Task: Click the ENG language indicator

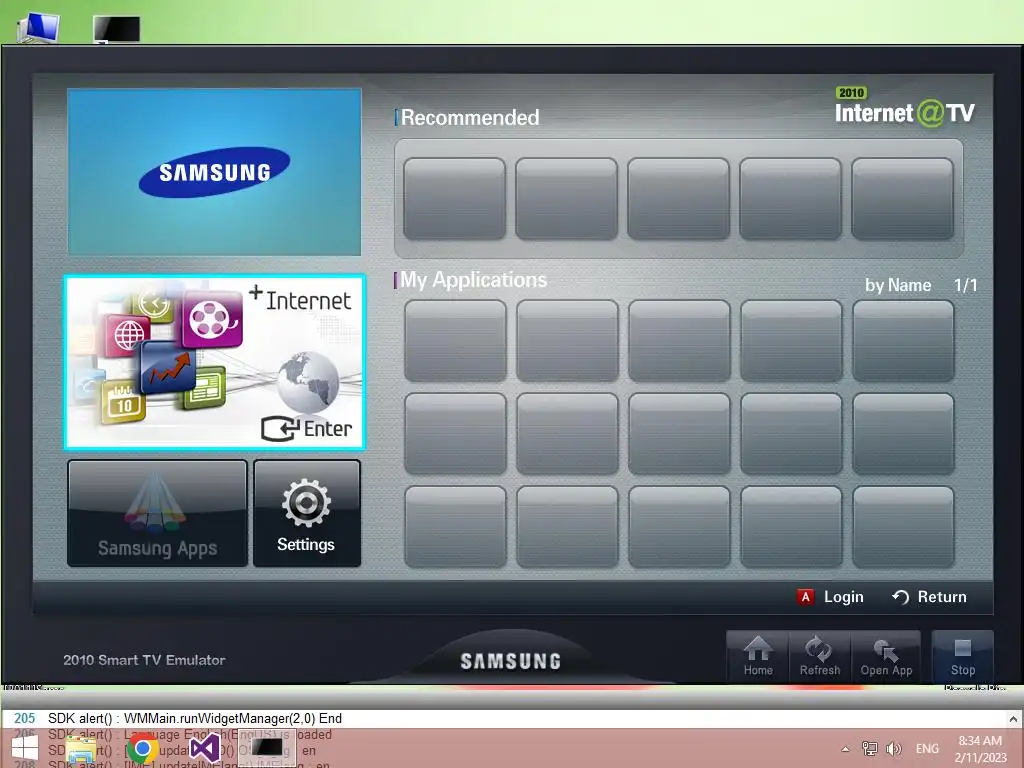Action: coord(927,748)
